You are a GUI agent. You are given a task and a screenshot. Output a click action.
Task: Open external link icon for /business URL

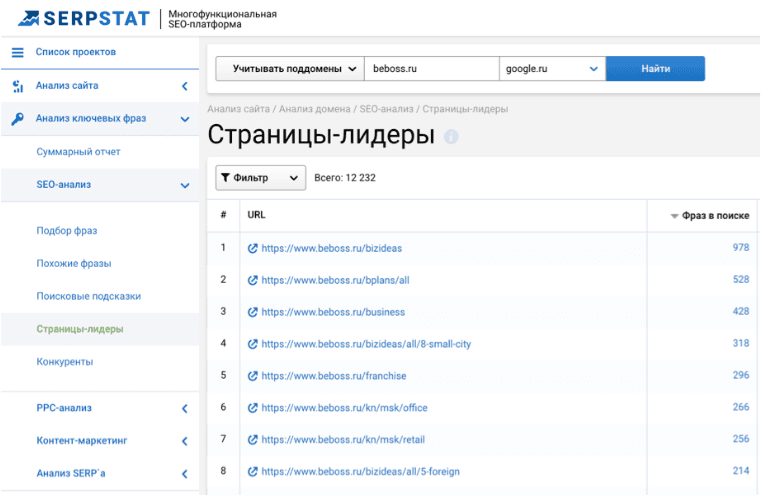(253, 312)
